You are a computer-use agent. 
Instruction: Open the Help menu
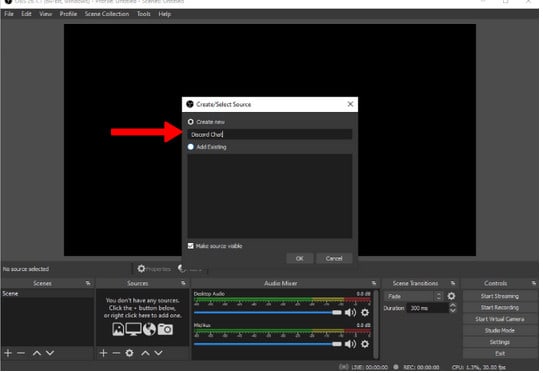[164, 14]
